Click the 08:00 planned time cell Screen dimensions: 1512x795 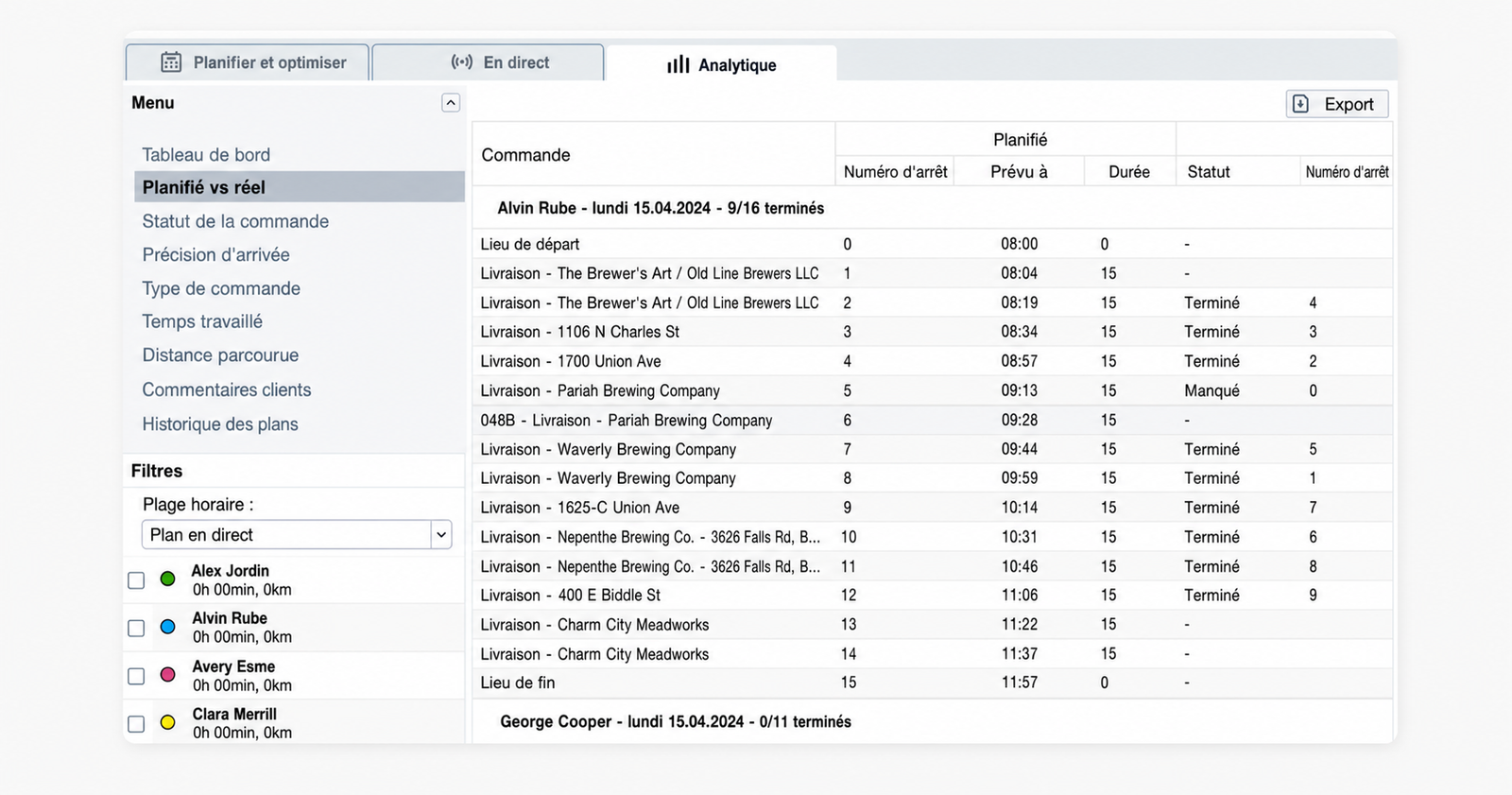(x=1019, y=244)
